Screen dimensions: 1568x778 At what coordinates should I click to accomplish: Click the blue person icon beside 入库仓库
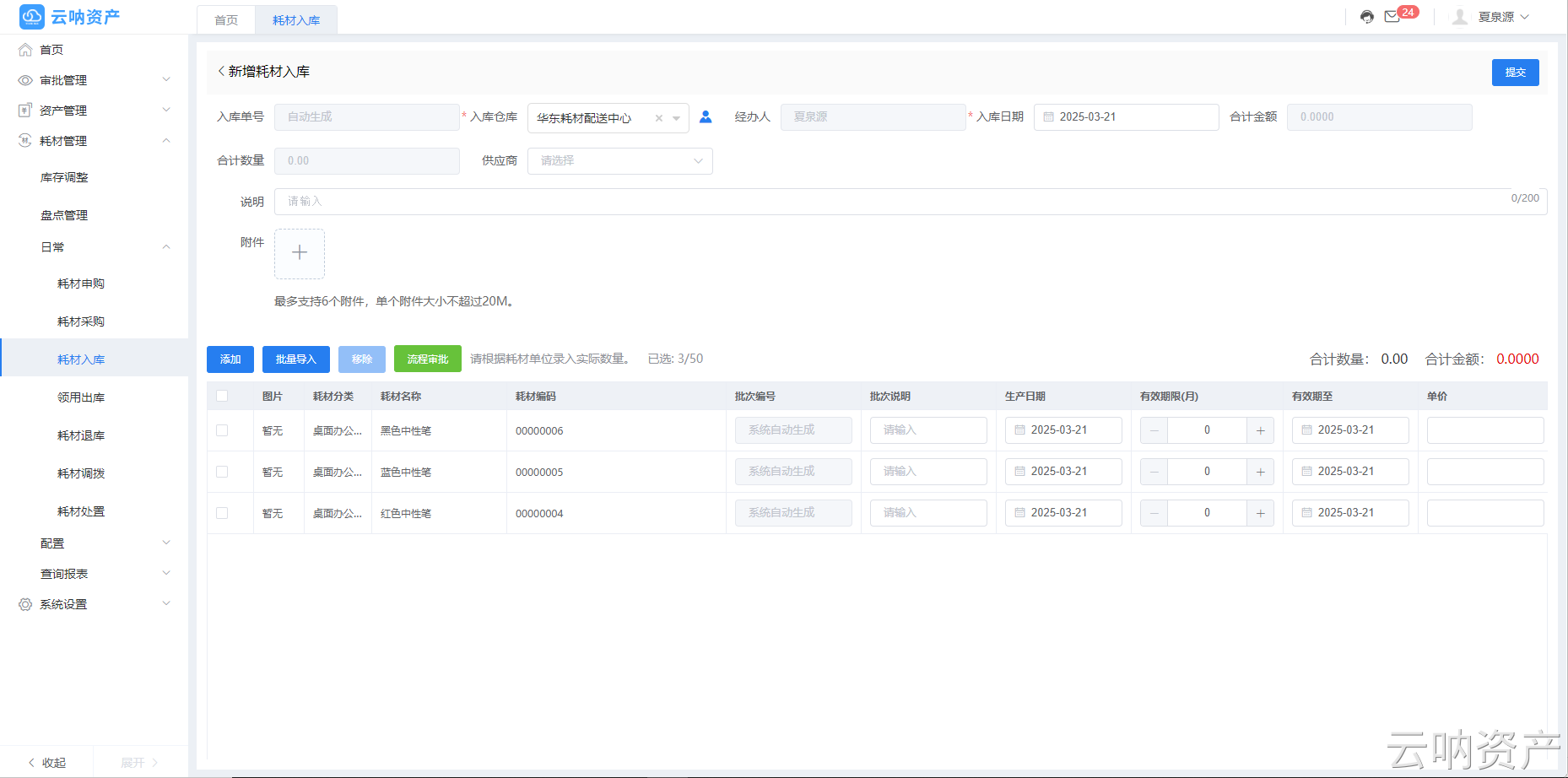point(706,117)
